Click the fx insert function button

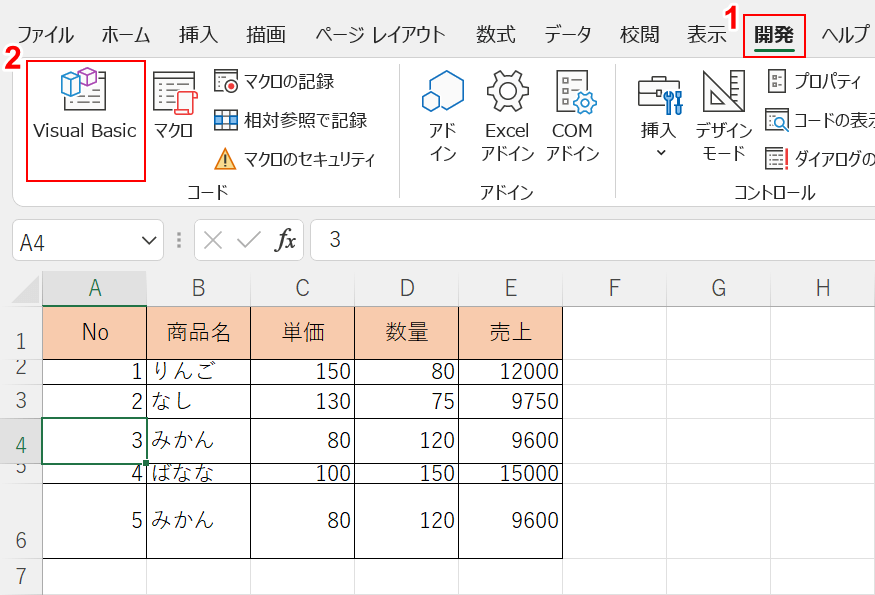[286, 241]
